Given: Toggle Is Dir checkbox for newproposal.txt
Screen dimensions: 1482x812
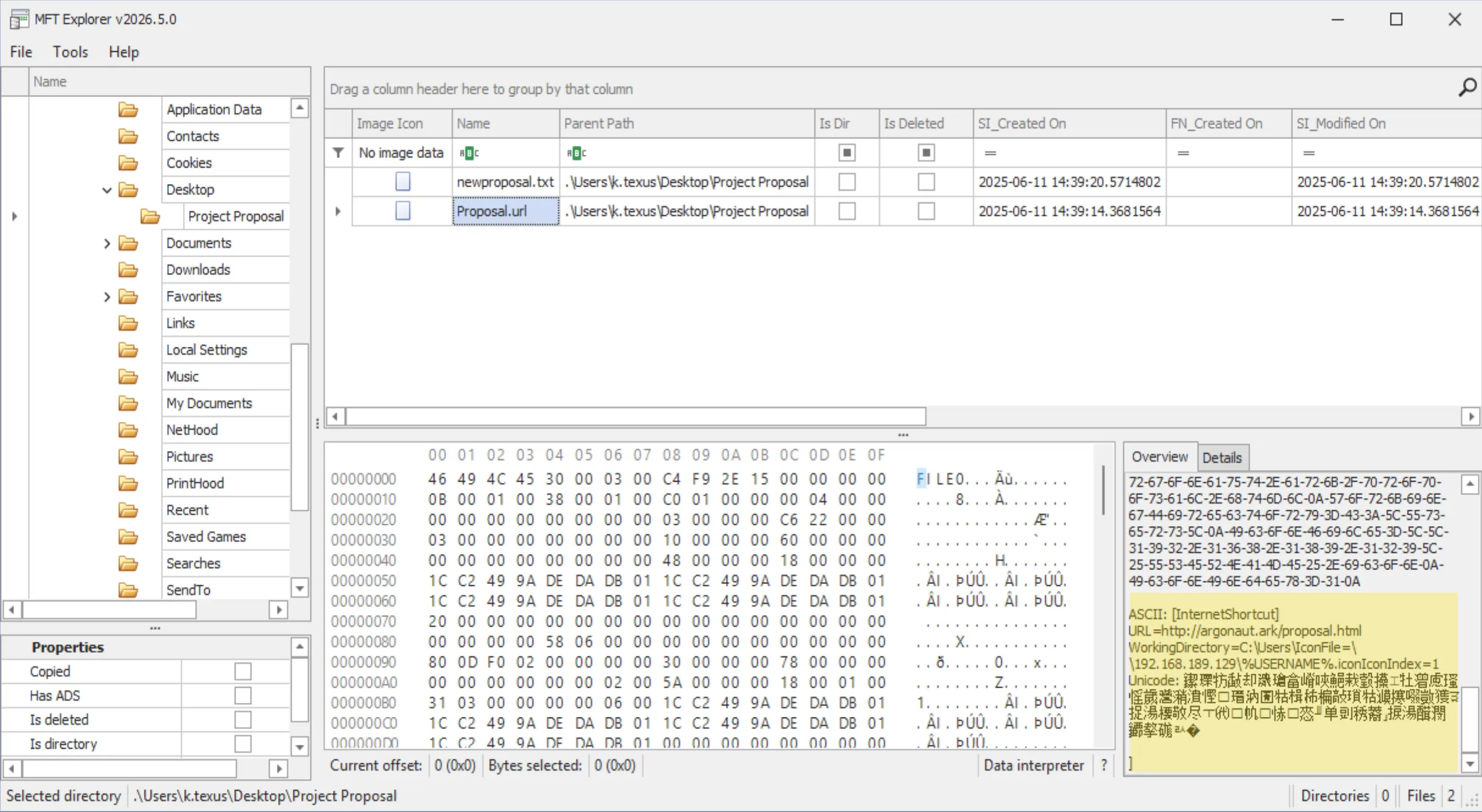Looking at the screenshot, I should 847,182.
